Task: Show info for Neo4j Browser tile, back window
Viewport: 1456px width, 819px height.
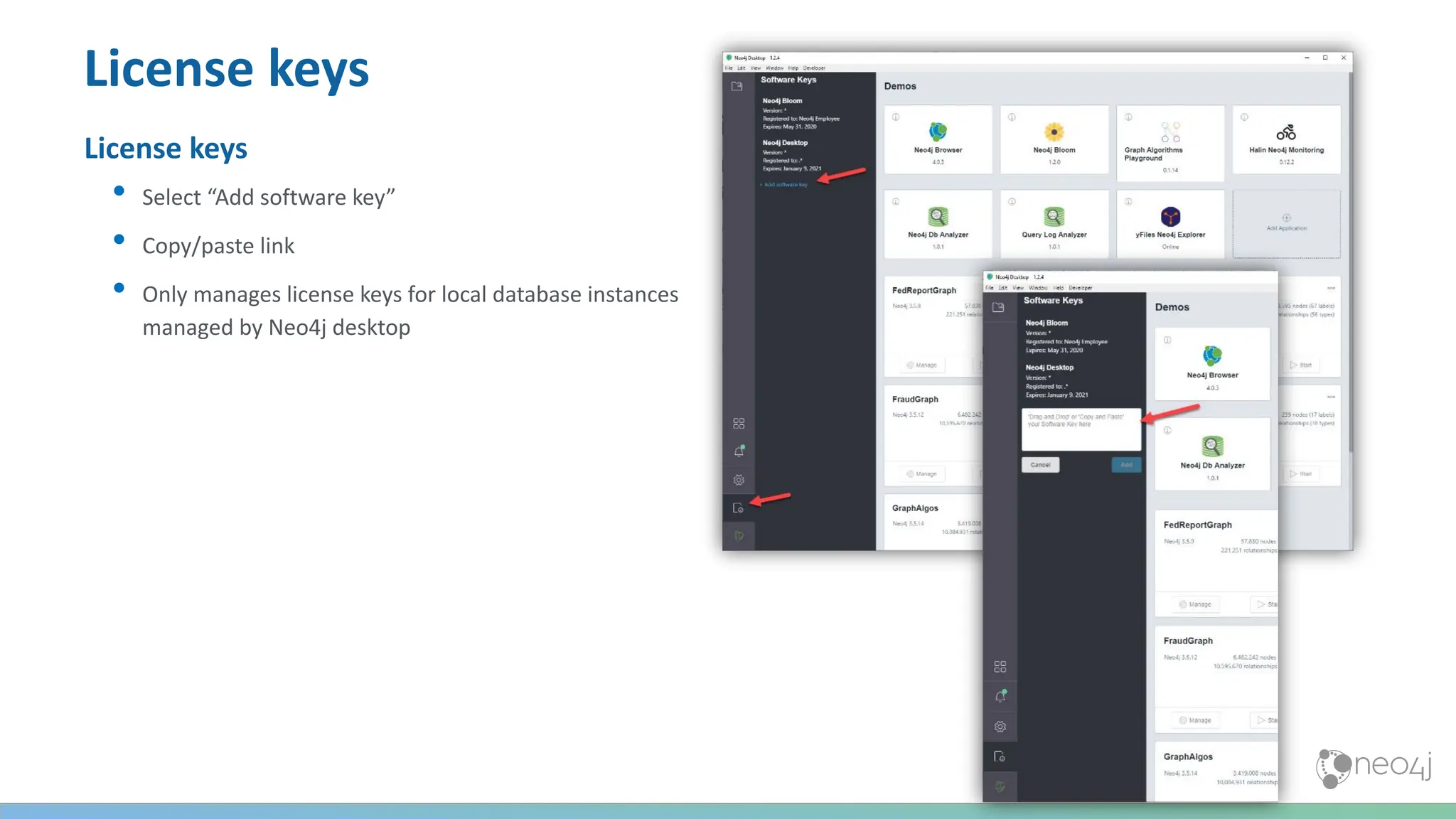Action: click(896, 117)
